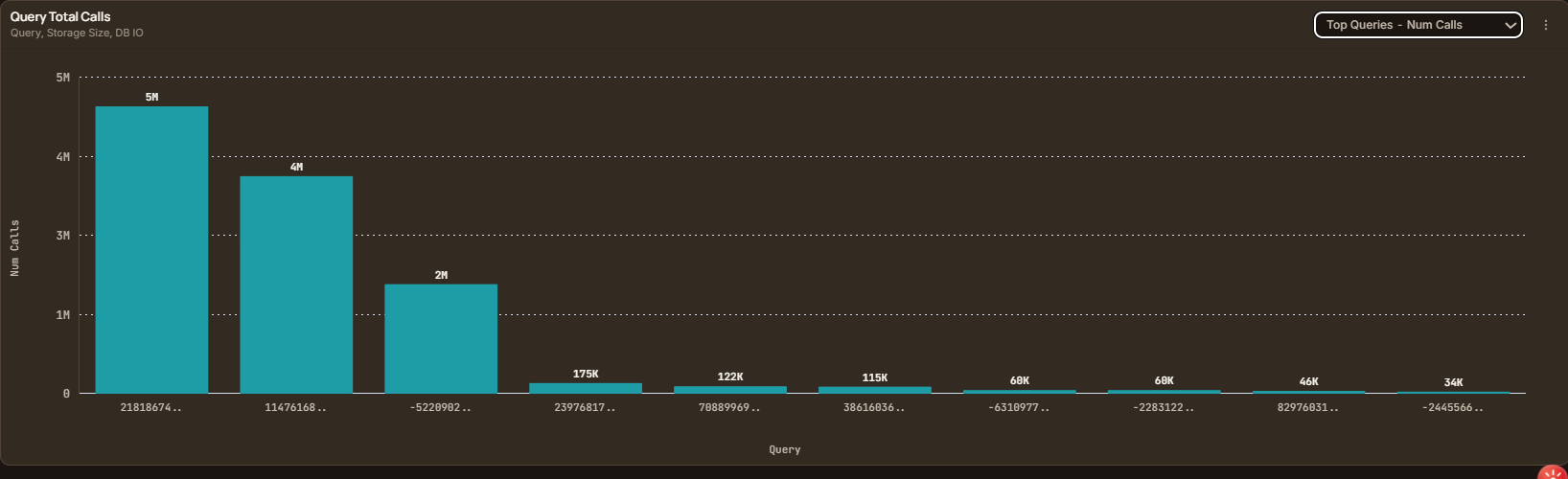This screenshot has height=479, width=1568.
Task: Click the 122K bar for query 70889969
Action: pyautogui.click(x=730, y=390)
